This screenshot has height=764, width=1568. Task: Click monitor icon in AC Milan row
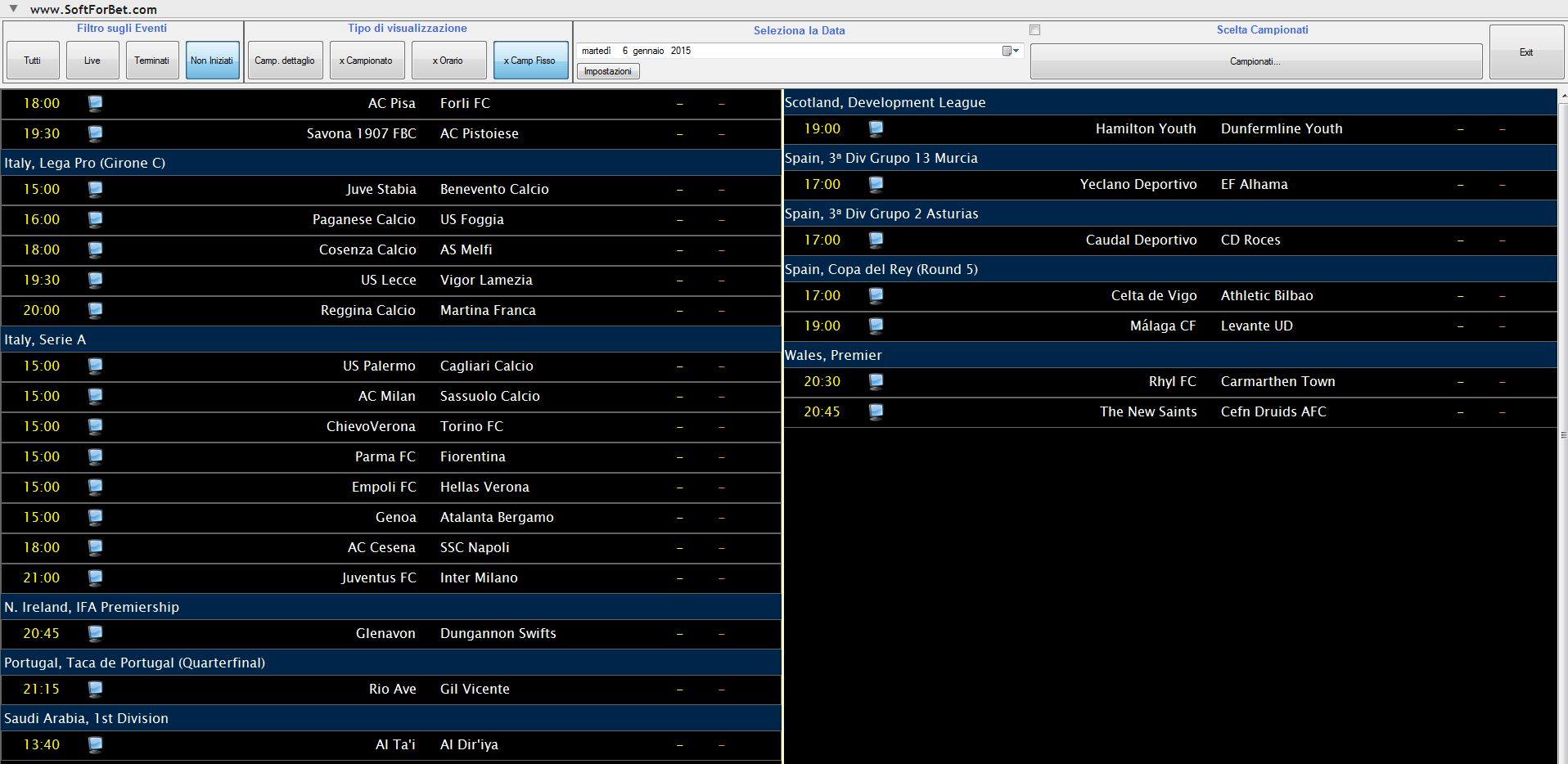tap(95, 396)
